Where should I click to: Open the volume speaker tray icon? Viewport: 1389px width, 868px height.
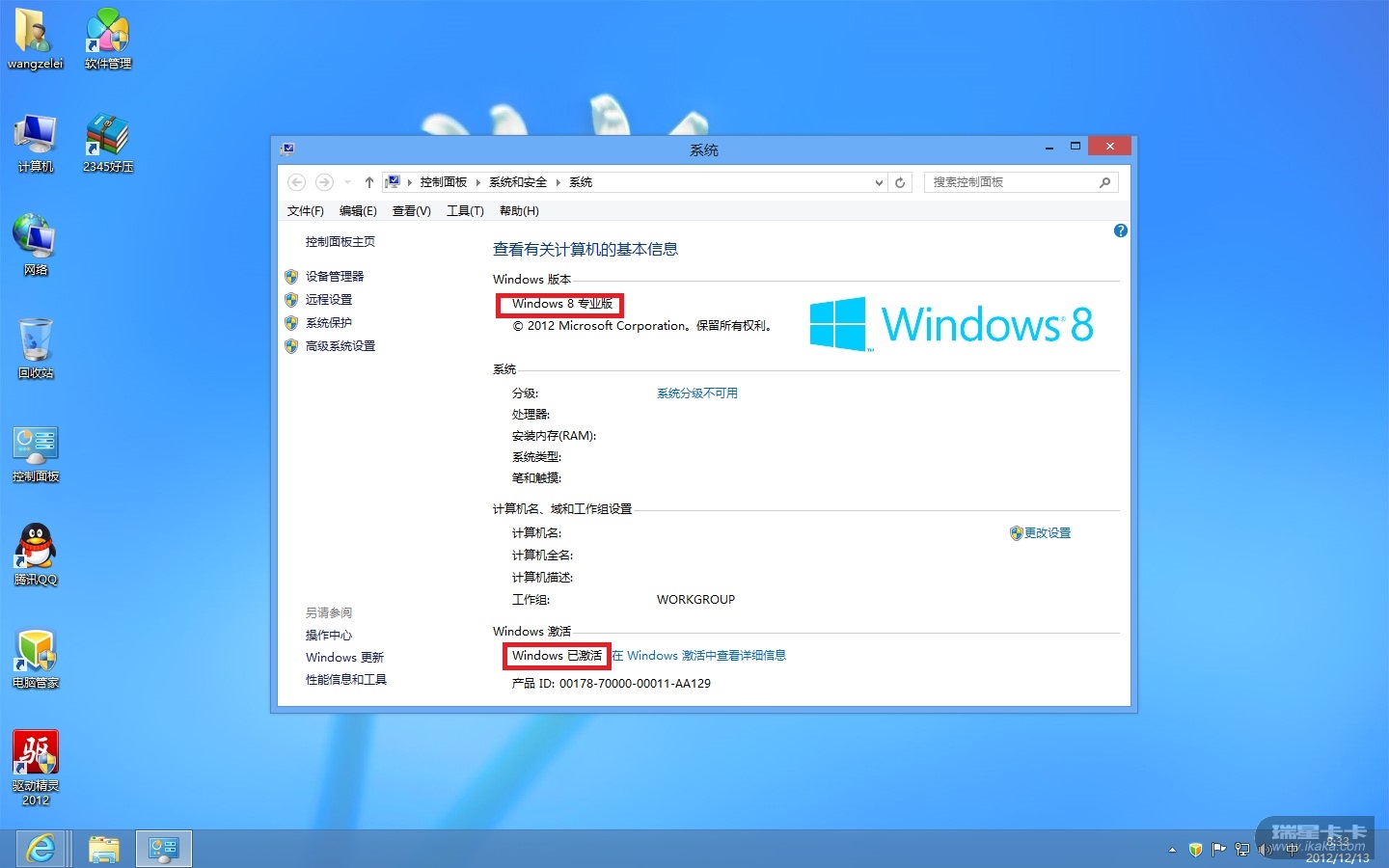click(1265, 850)
